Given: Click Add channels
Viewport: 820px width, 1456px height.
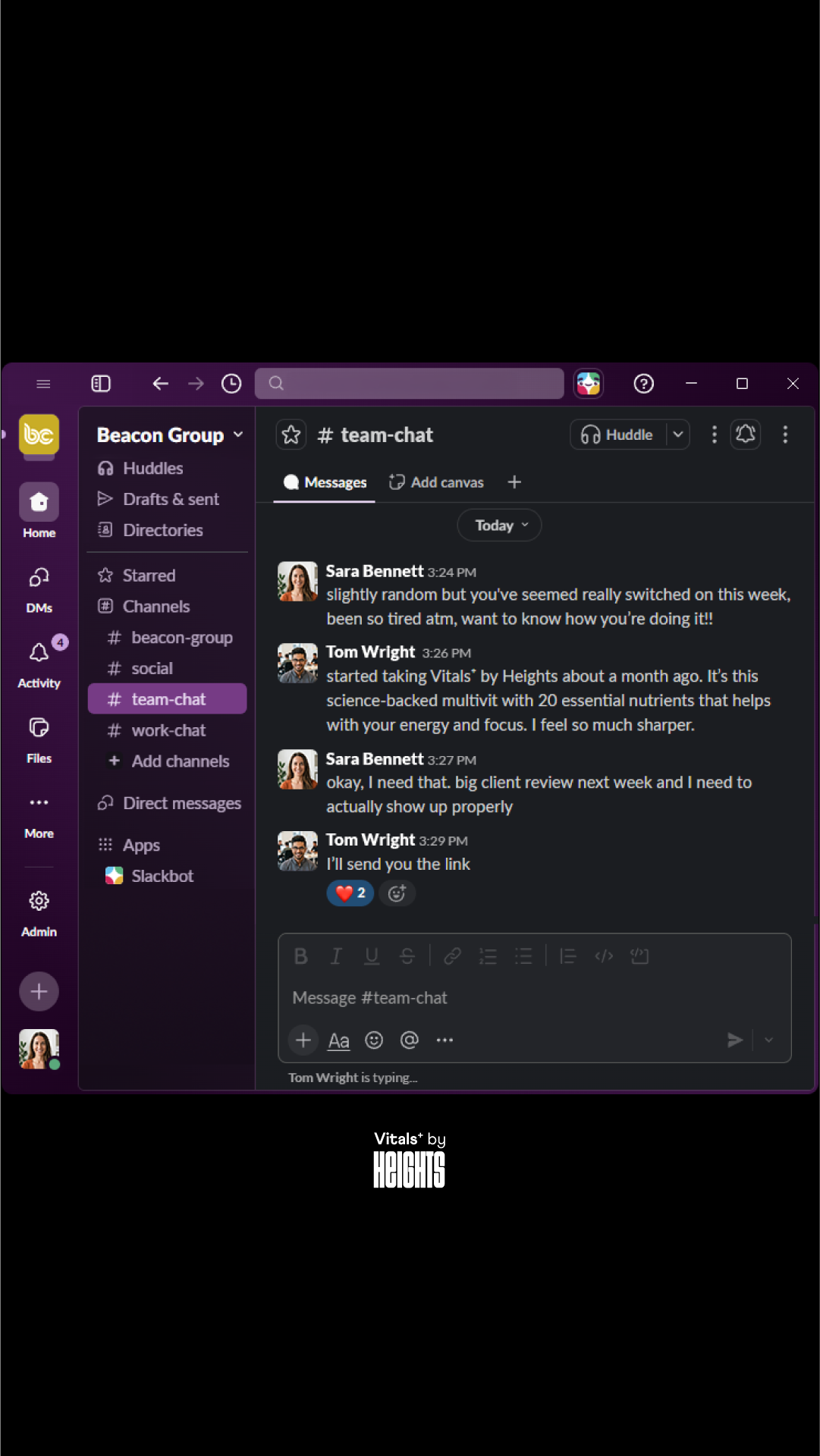Looking at the screenshot, I should pyautogui.click(x=168, y=761).
